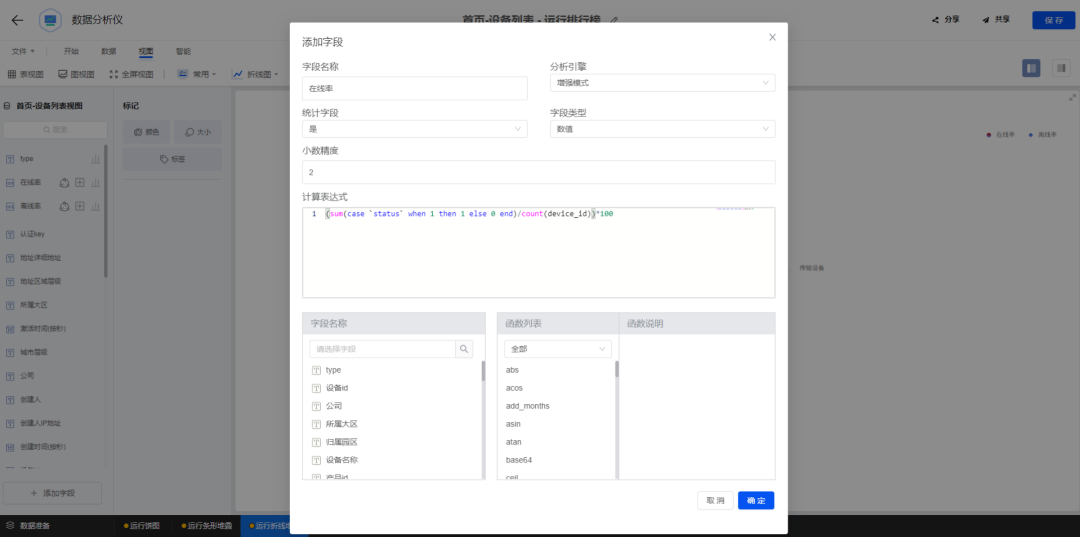The width and height of the screenshot is (1080, 537).
Task: Select 所属大区 in the dialog field list
Action: 342,424
